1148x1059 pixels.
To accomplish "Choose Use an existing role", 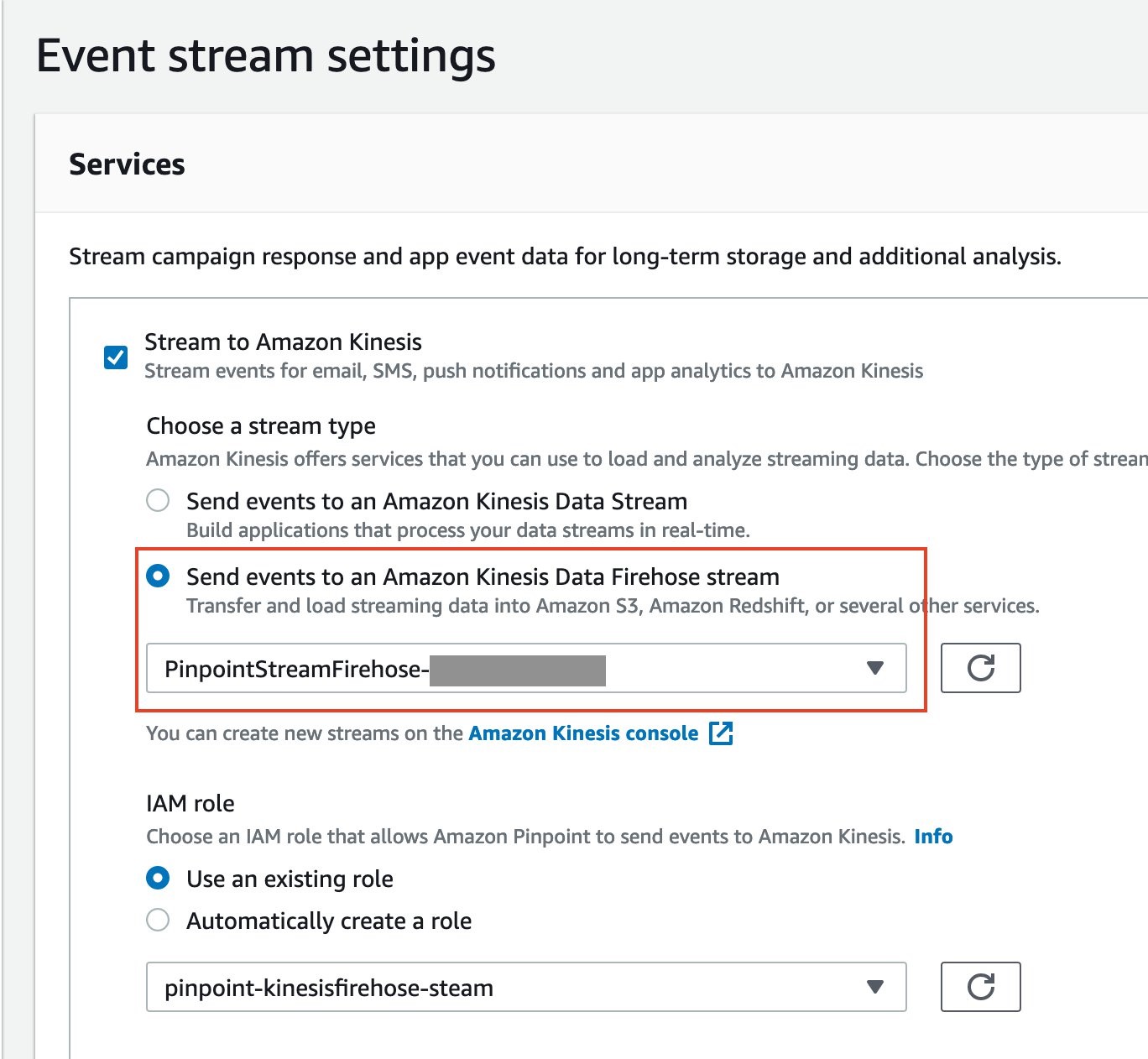I will pos(158,879).
